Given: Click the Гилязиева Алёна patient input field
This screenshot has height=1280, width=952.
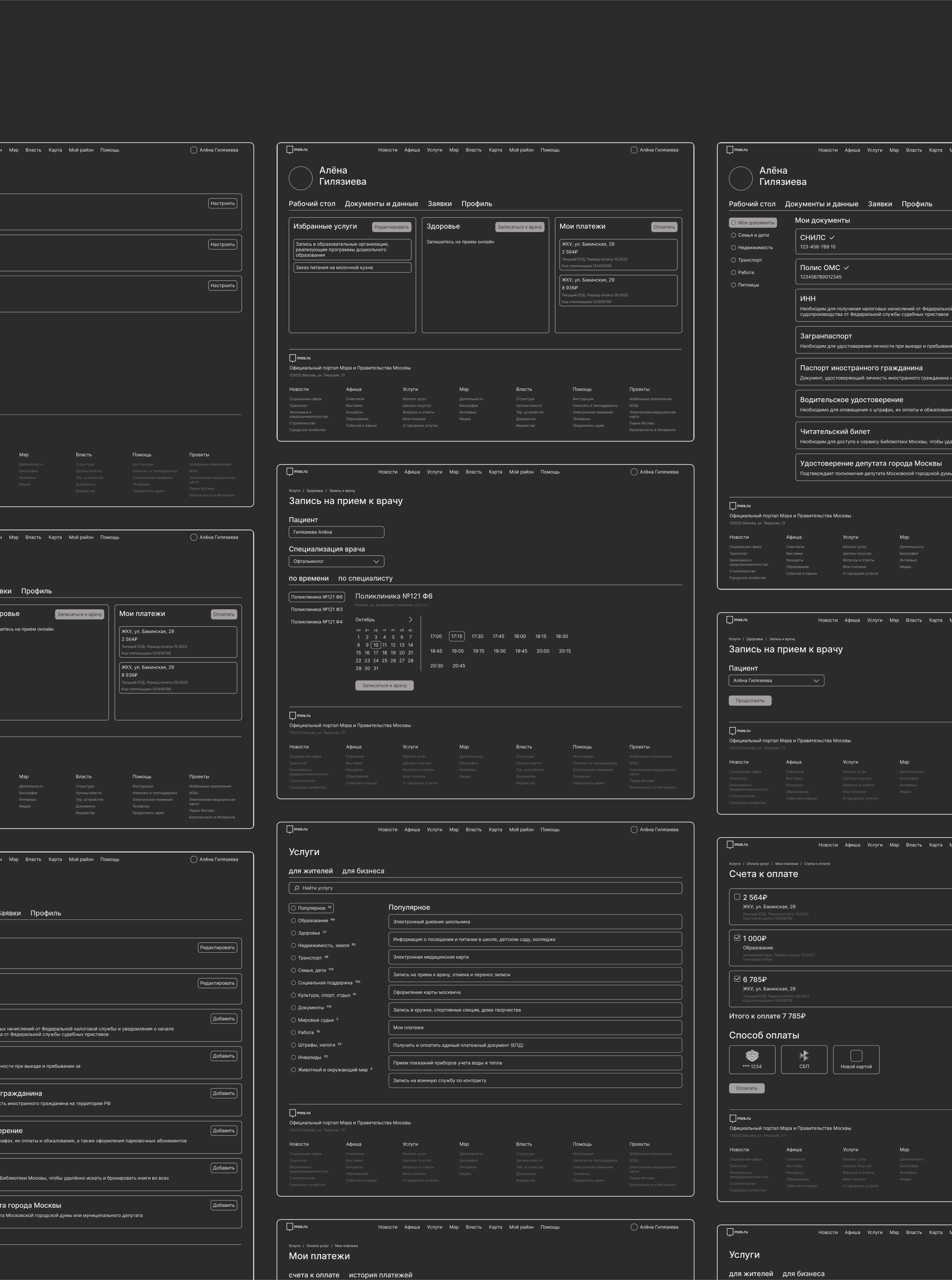Looking at the screenshot, I should pos(336,532).
